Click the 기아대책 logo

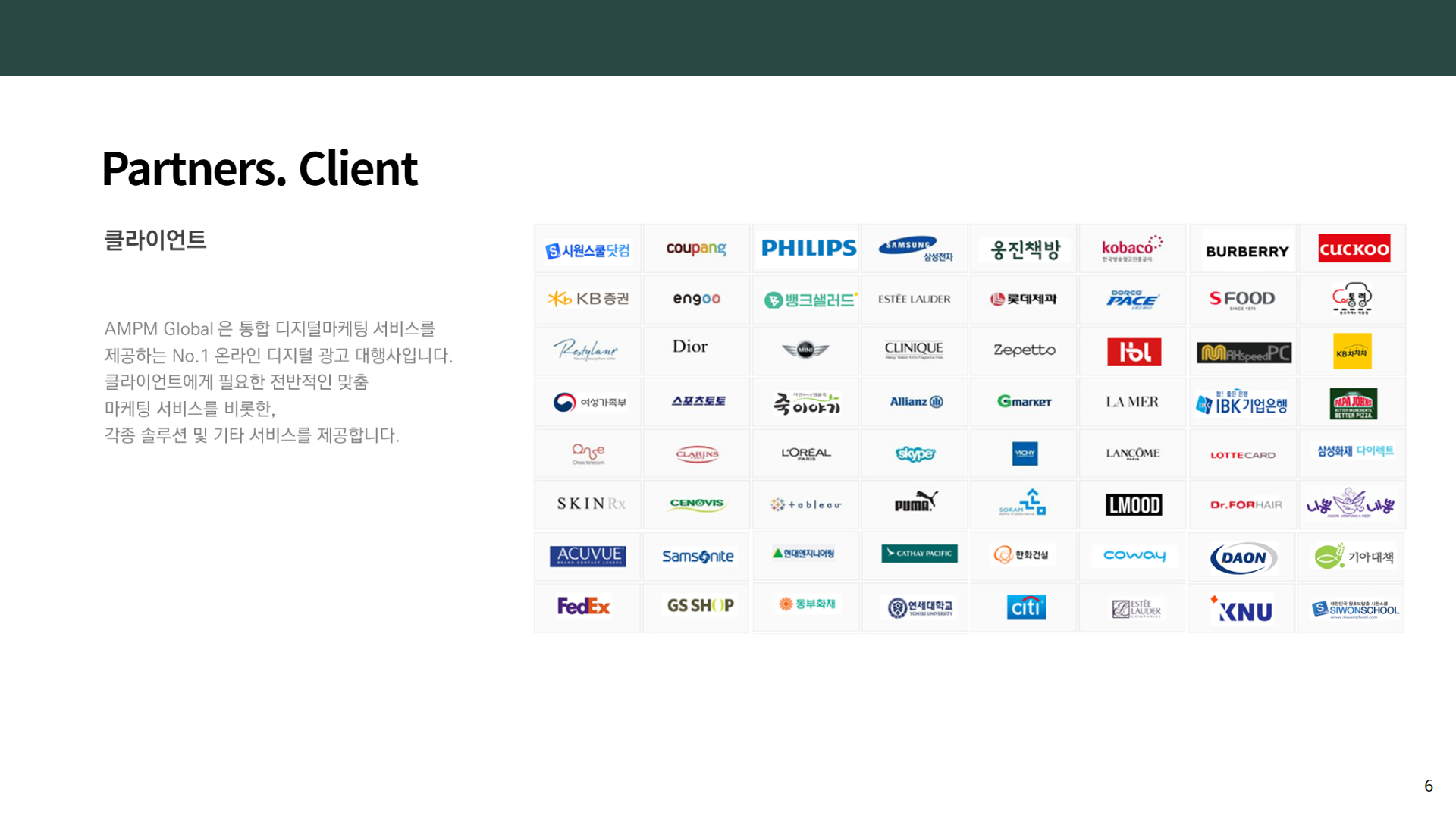tap(1354, 557)
